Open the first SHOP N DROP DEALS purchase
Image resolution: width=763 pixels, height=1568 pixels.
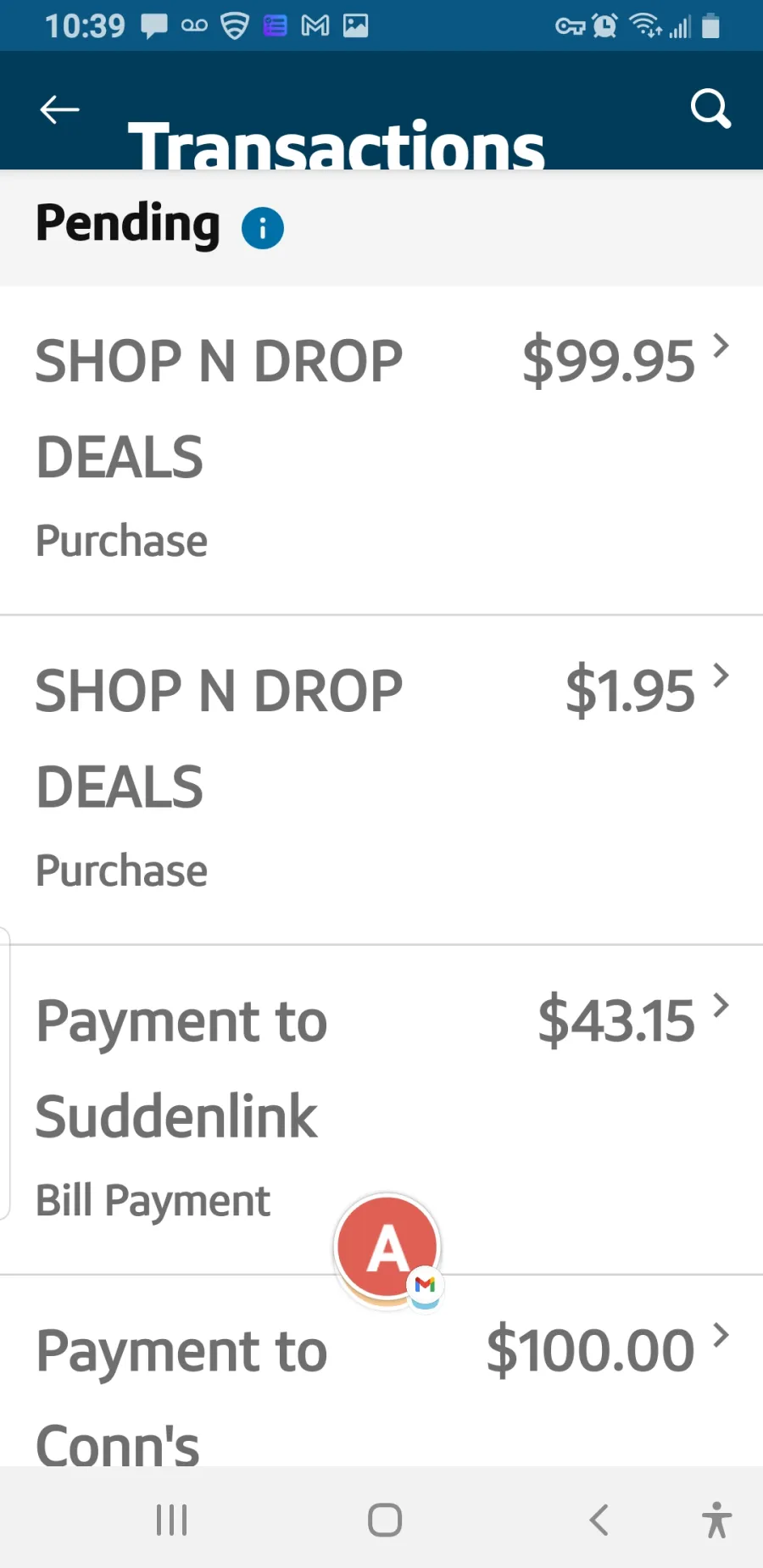tap(381, 450)
